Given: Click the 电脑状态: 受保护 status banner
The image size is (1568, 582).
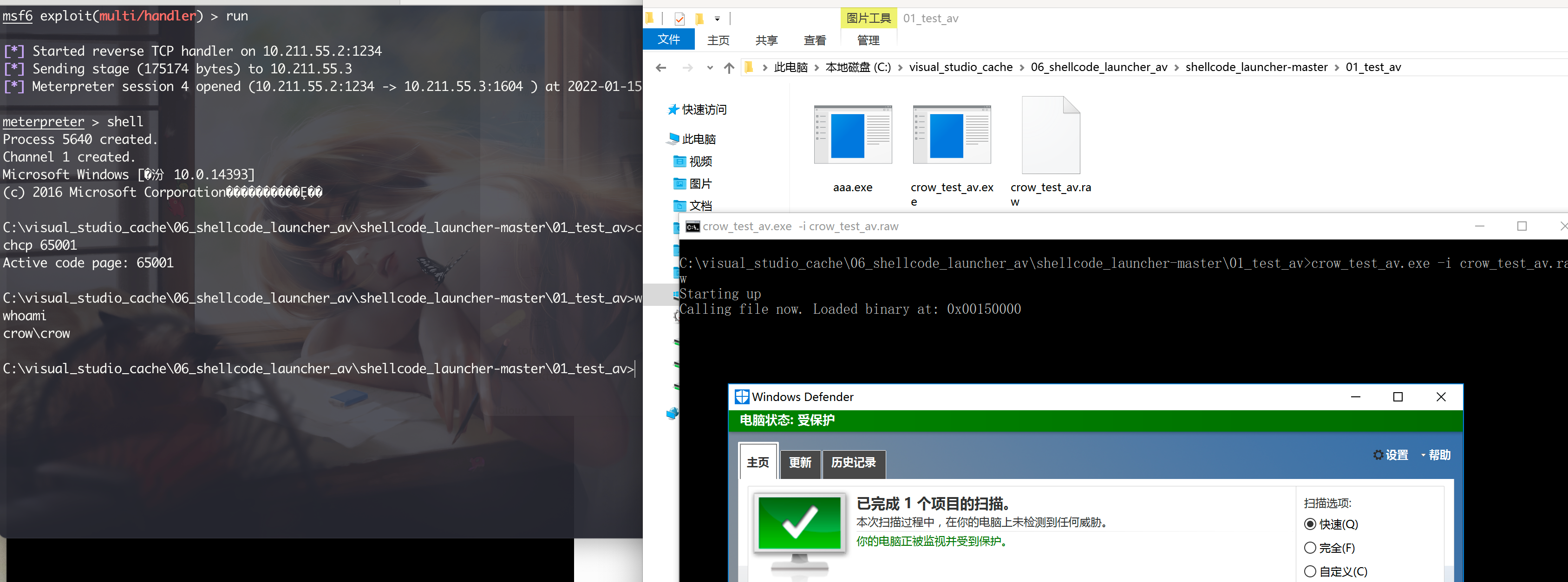Looking at the screenshot, I should [1096, 421].
